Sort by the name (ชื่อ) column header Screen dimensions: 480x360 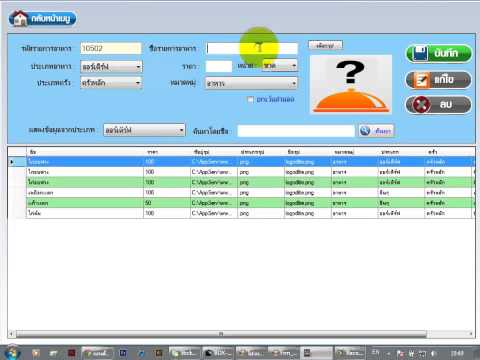[85, 152]
